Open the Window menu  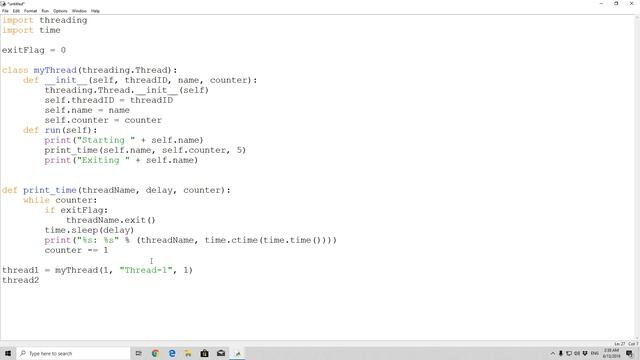79,11
